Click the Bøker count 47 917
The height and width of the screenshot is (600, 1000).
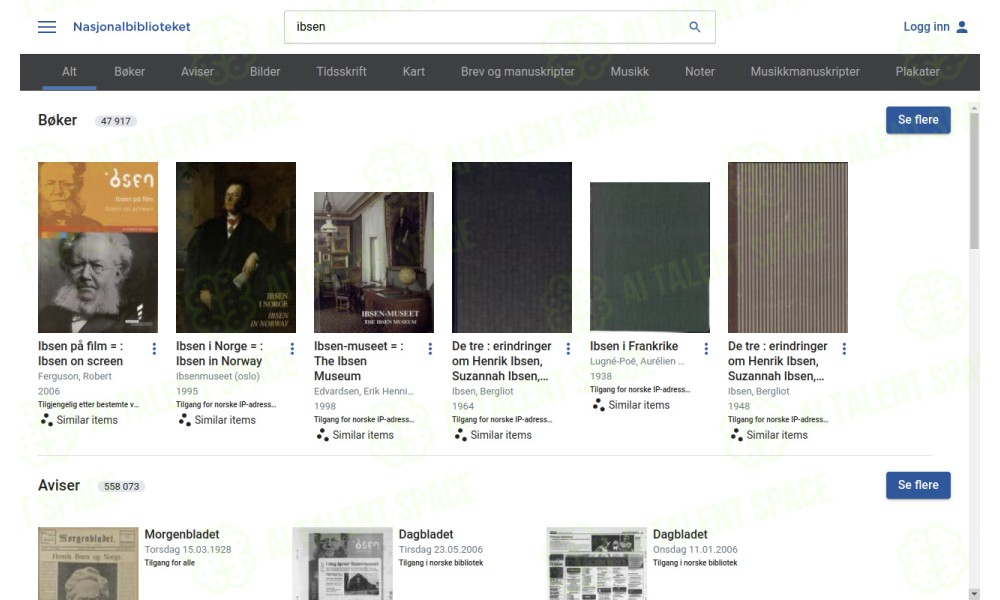tap(115, 121)
